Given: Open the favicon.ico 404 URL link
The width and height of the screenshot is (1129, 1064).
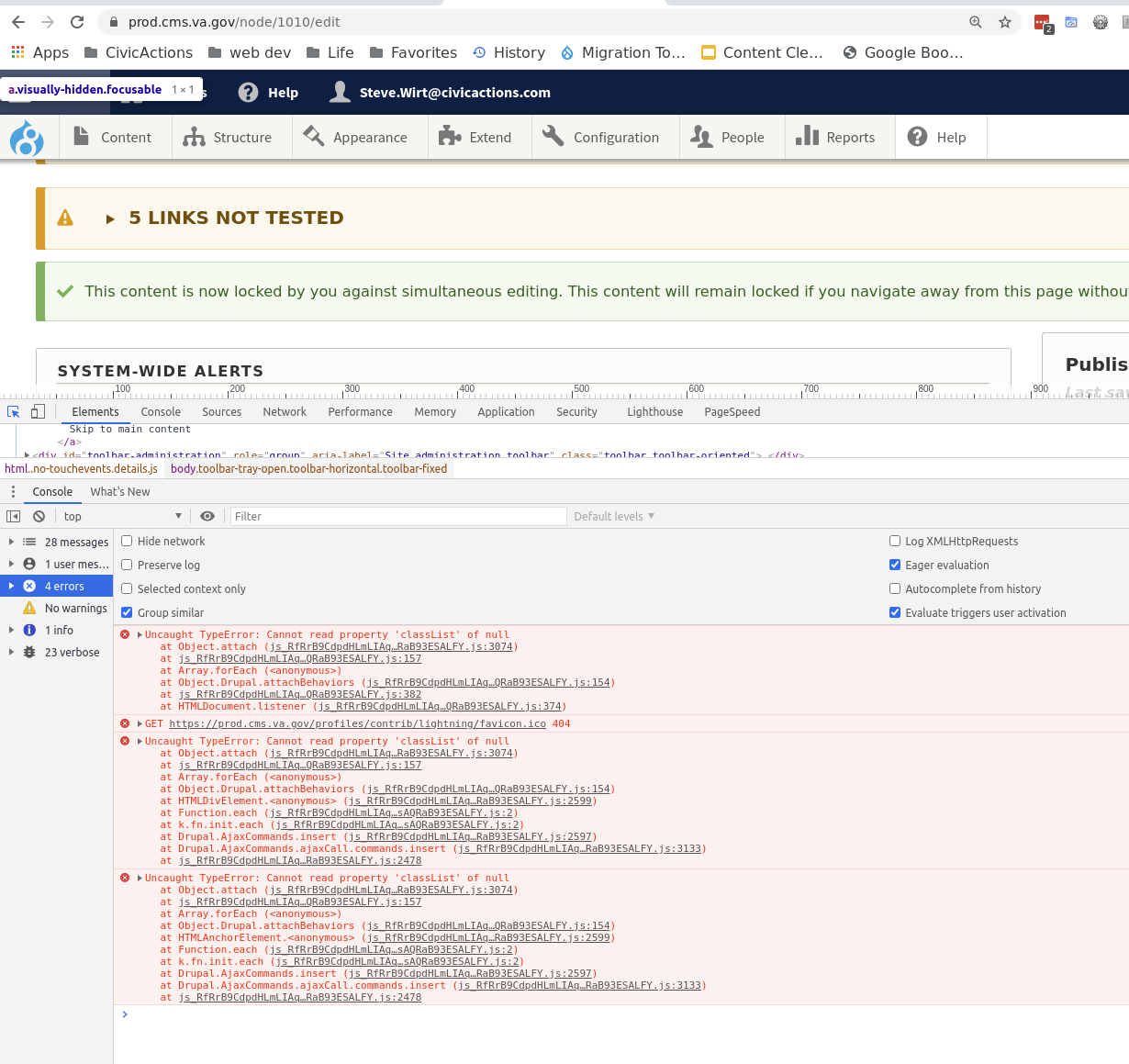Looking at the screenshot, I should coord(358,724).
